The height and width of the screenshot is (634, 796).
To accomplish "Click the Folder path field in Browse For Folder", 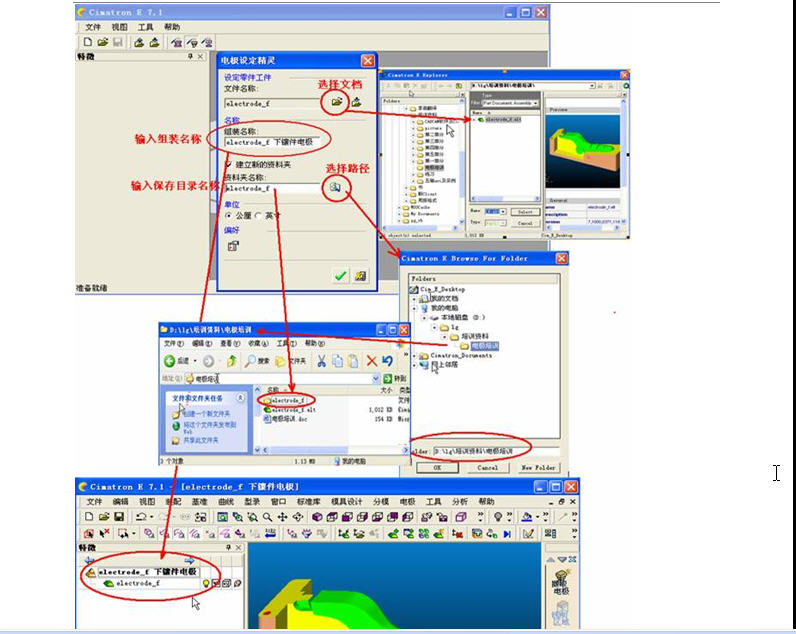I will [495, 451].
